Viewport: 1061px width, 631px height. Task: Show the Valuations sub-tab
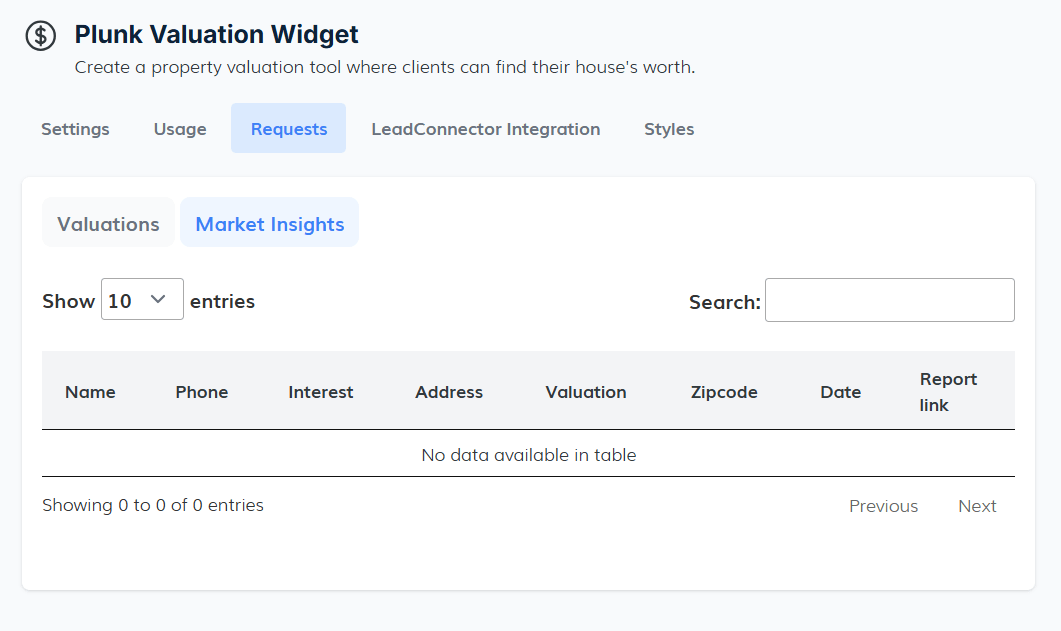point(108,224)
